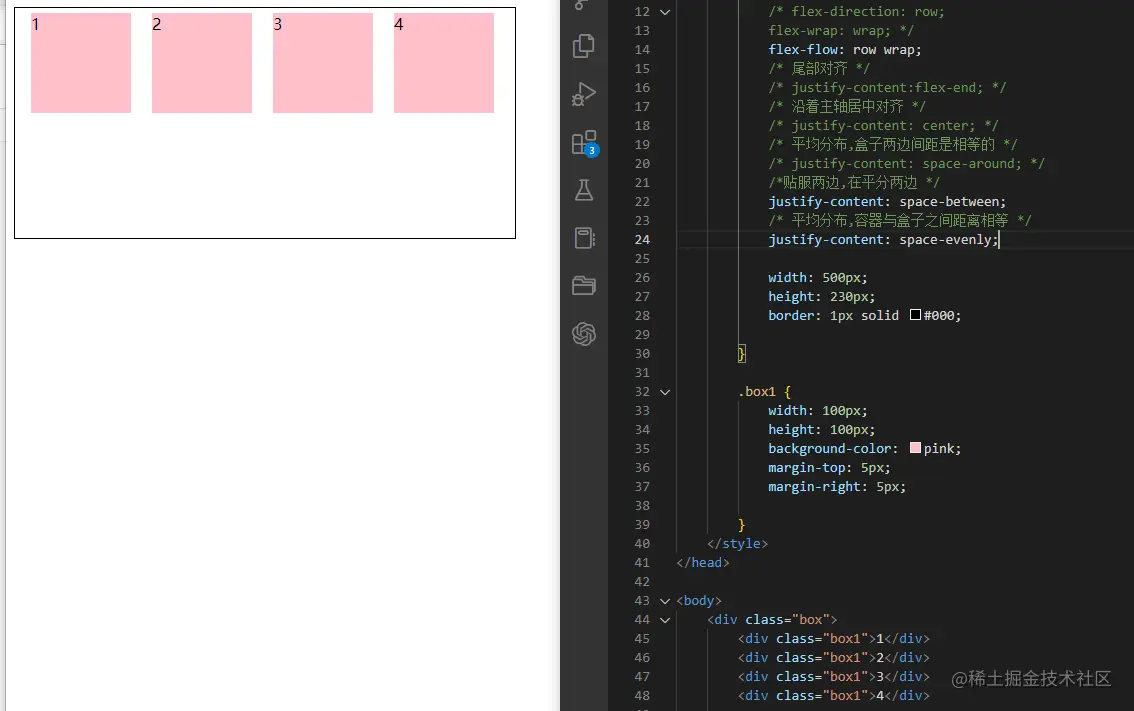
Task: Open the Explorer files icon in activity bar
Action: coord(584,46)
